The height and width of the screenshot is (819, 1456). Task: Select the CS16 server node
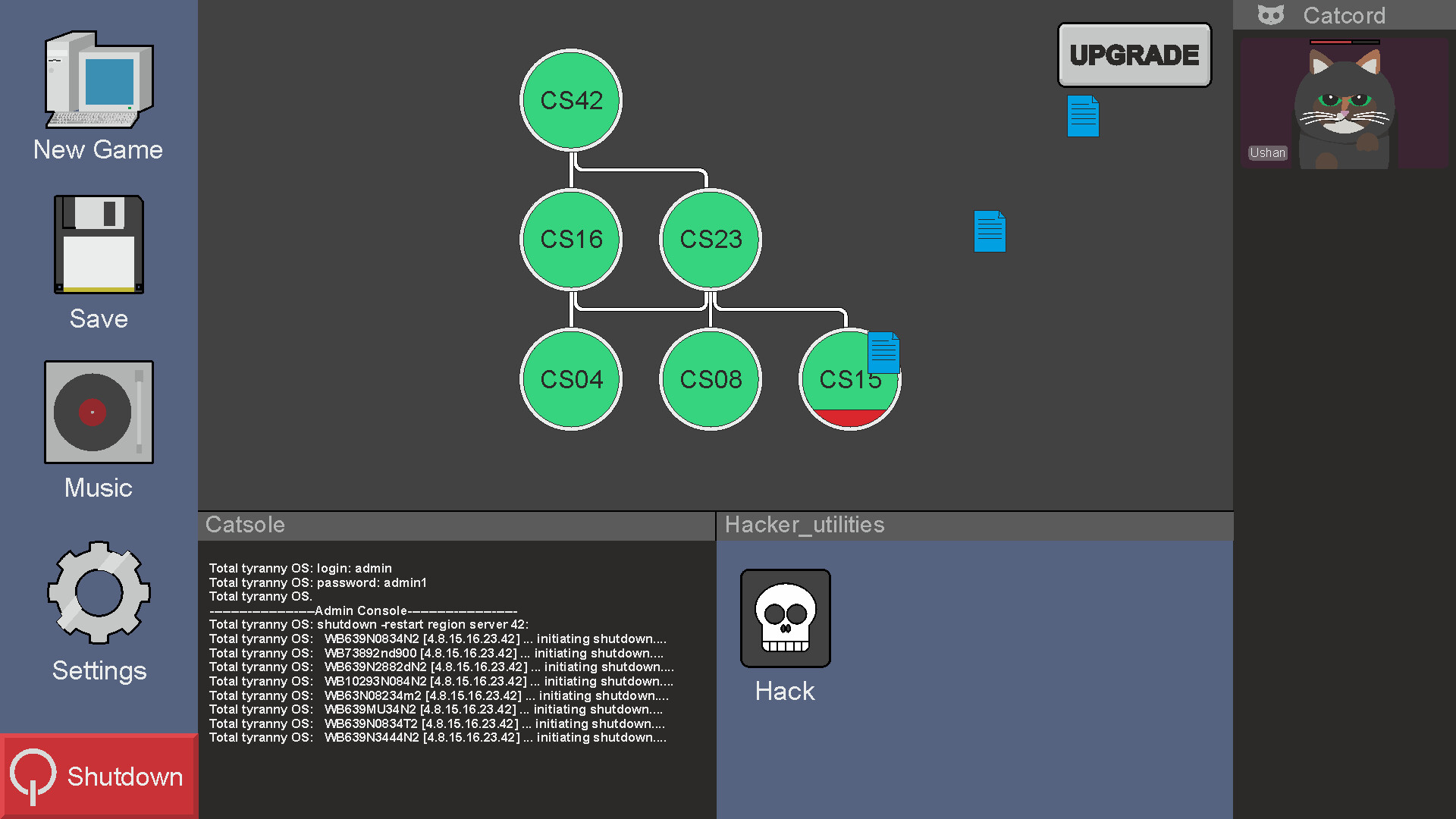click(x=570, y=240)
